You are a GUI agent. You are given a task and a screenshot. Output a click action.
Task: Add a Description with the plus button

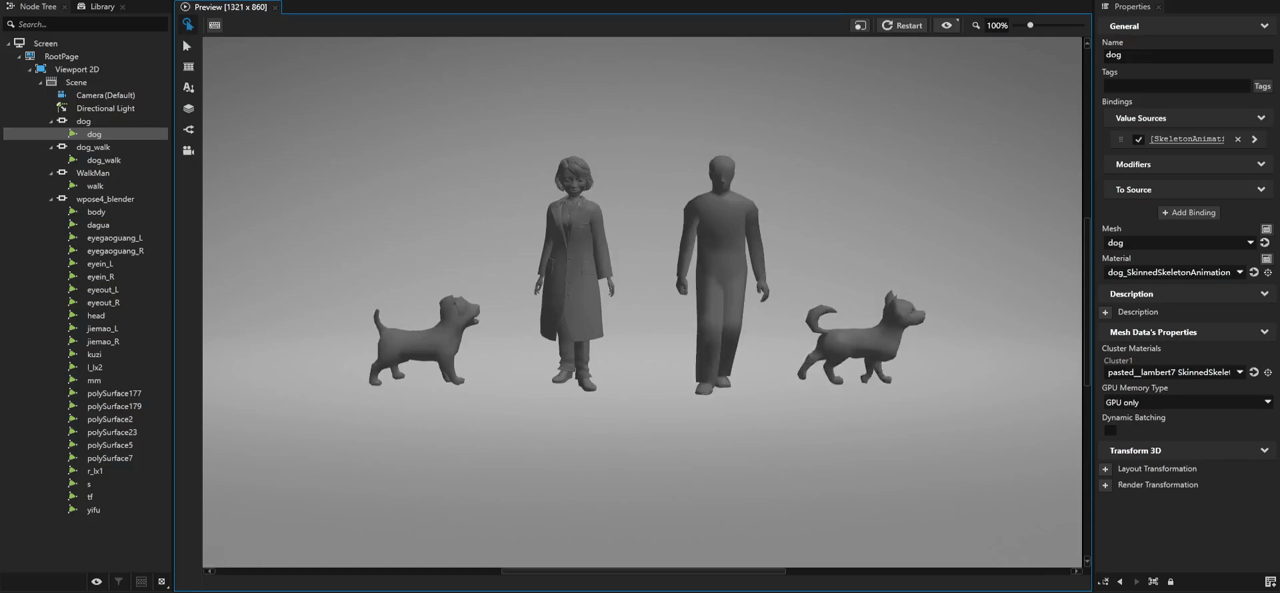[1106, 312]
